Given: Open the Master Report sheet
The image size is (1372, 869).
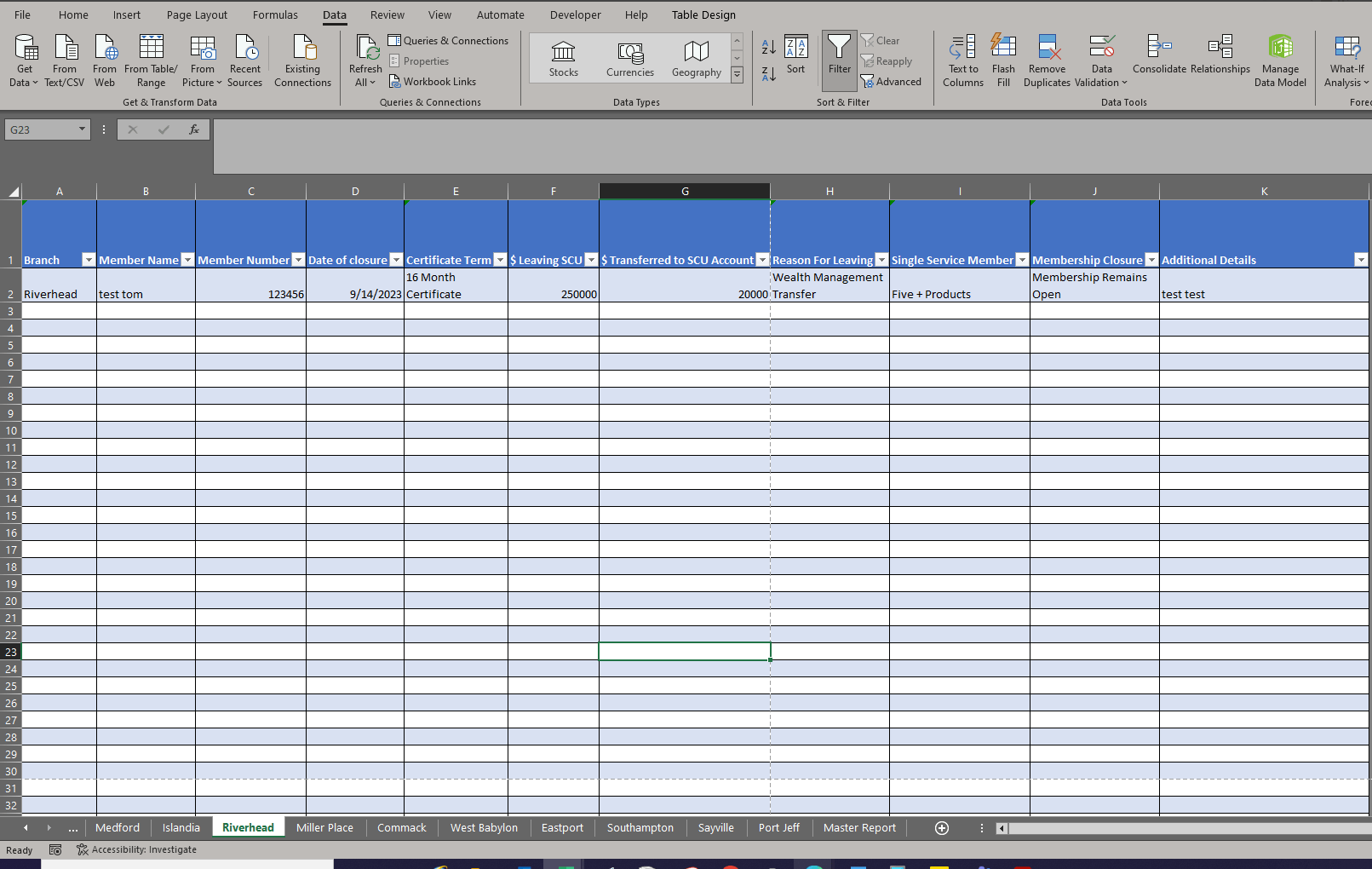Looking at the screenshot, I should click(859, 827).
